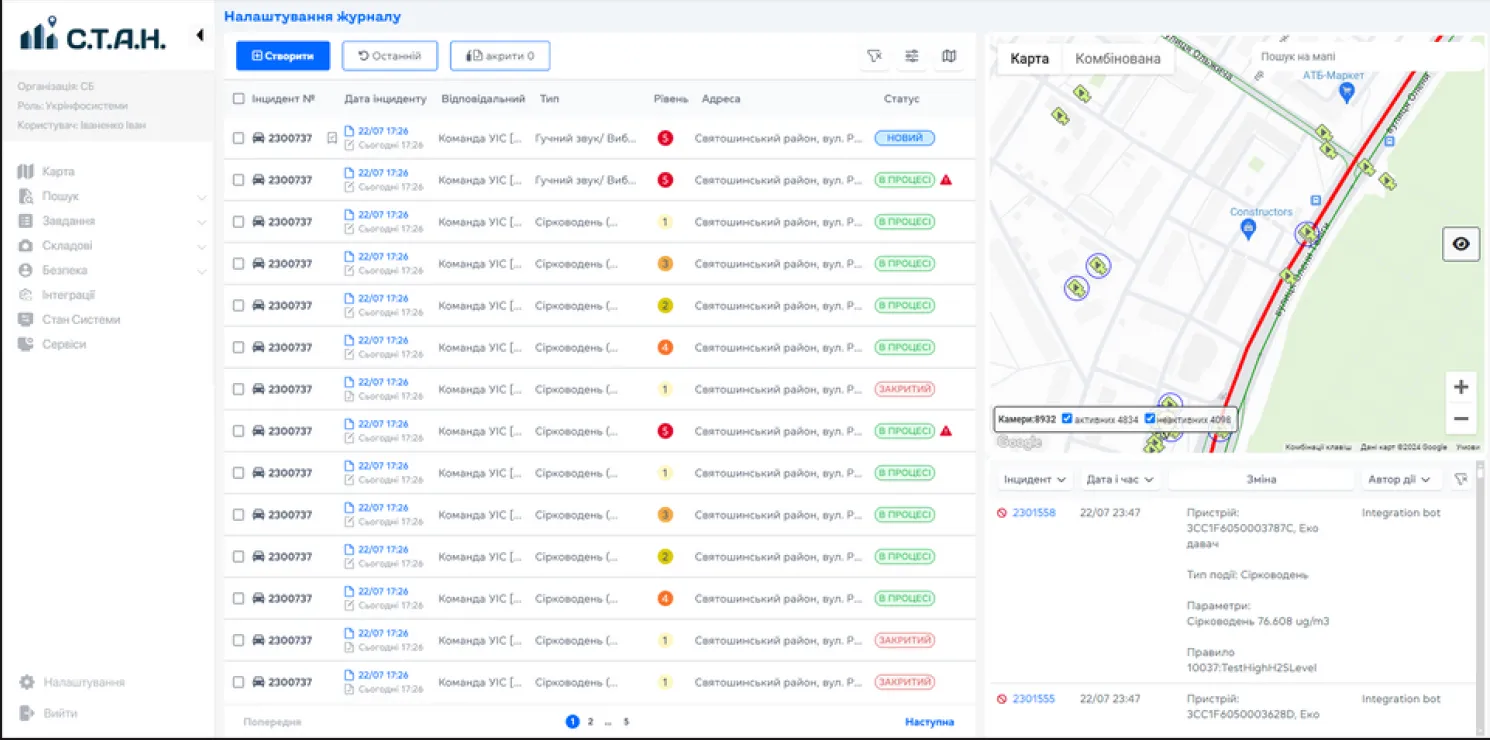1490x740 pixels.
Task: Toggle the eye visibility button on the map
Action: [x=1461, y=243]
